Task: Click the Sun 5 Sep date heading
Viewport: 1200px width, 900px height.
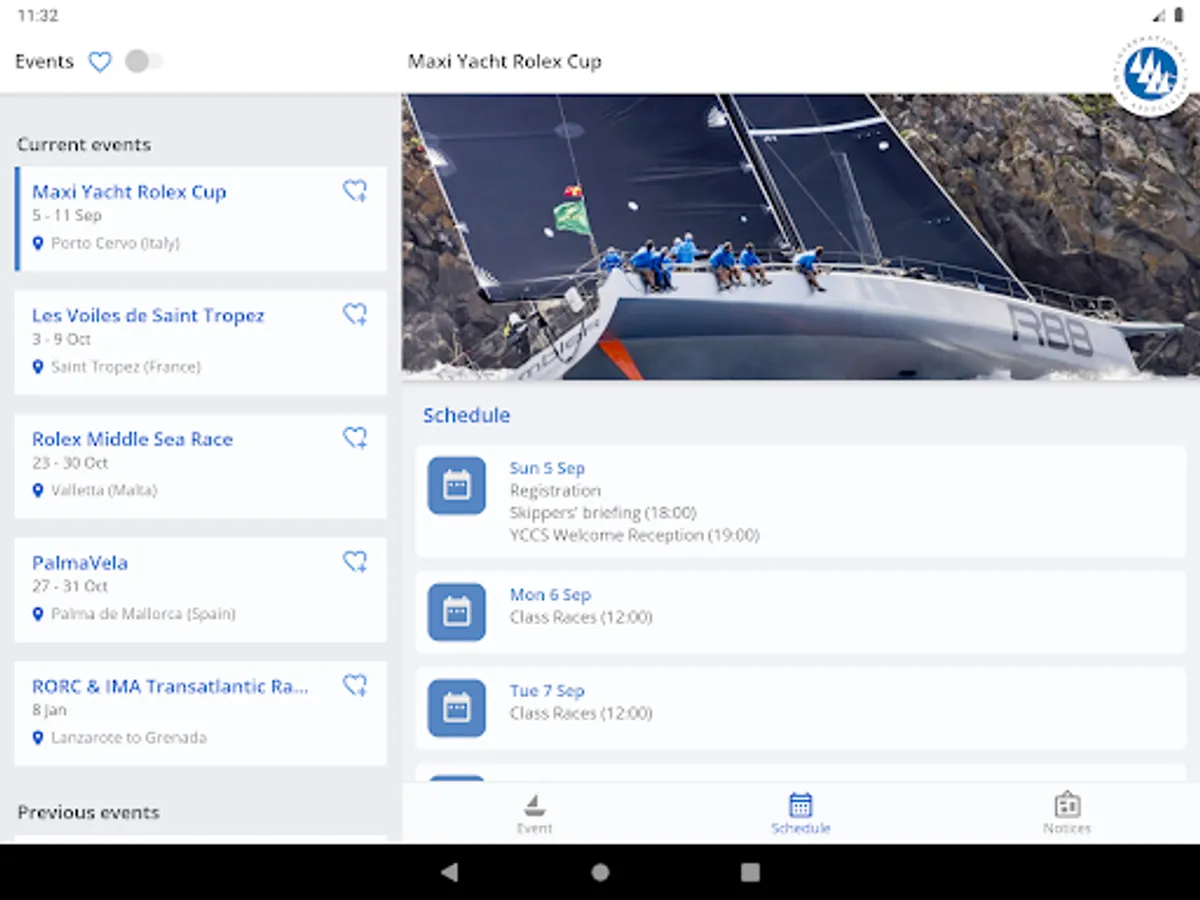Action: (547, 468)
